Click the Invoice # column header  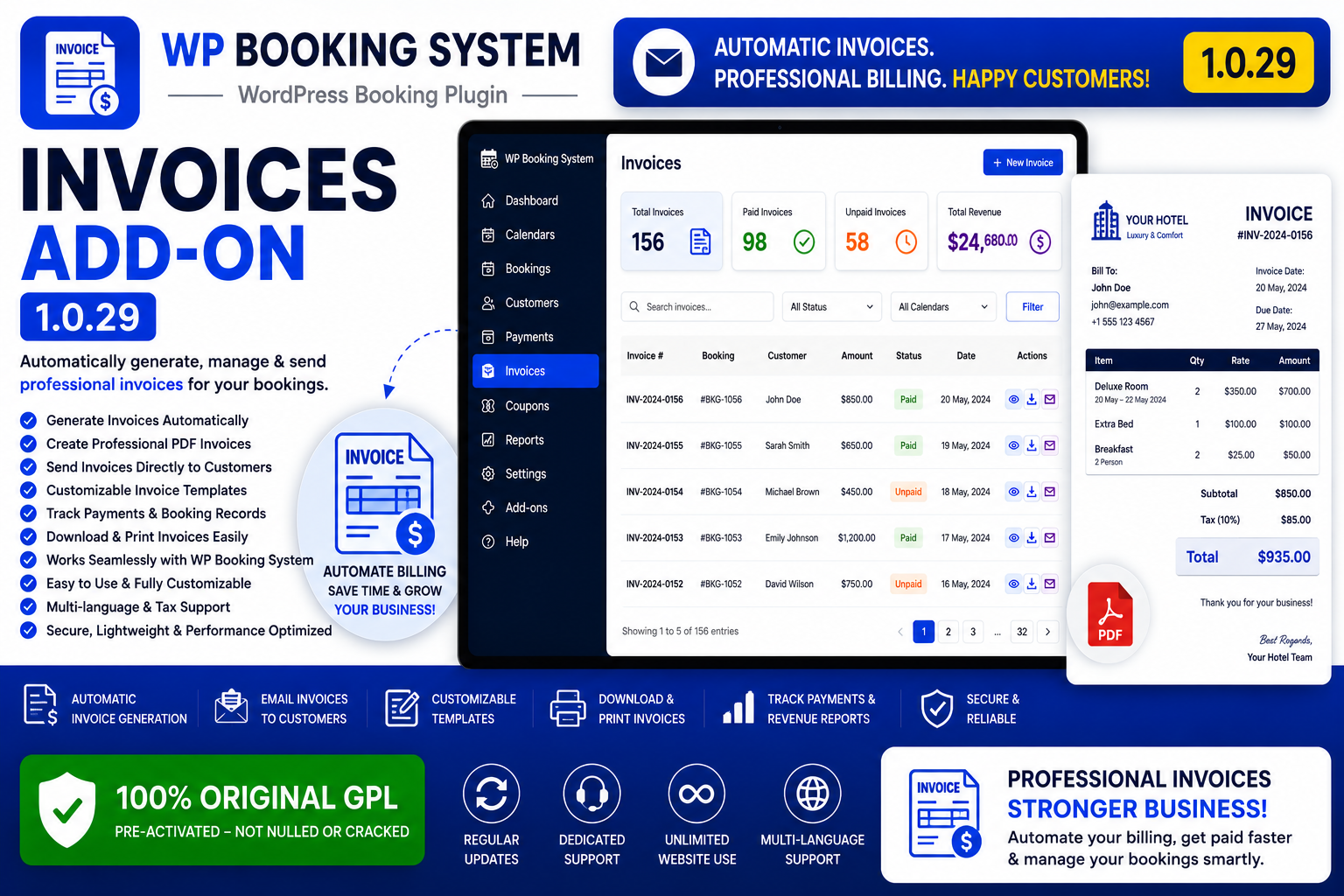coord(645,356)
